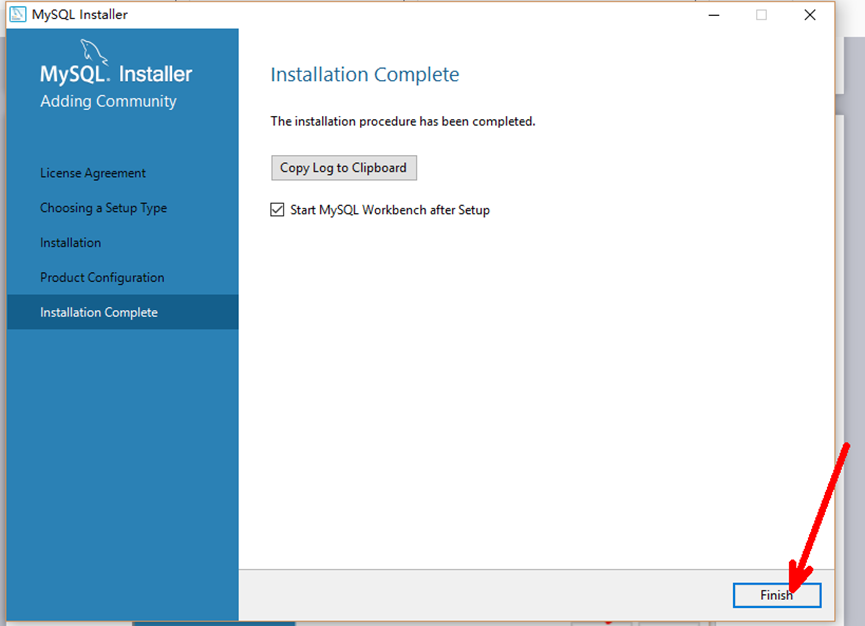Viewport: 865px width, 626px height.
Task: Click the 'Installation Complete' heading
Action: tap(365, 74)
